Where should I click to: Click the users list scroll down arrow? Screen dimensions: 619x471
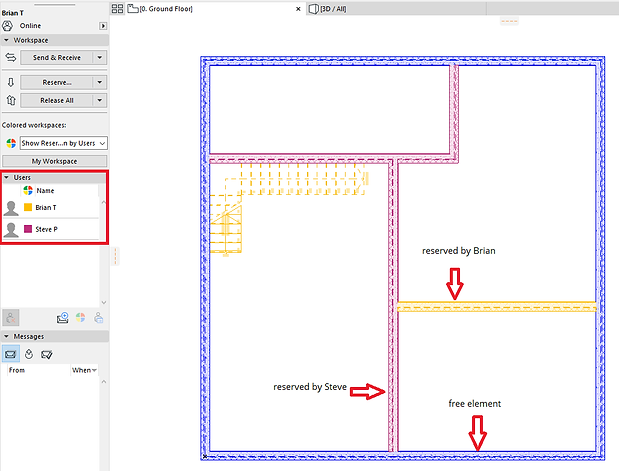click(x=104, y=302)
